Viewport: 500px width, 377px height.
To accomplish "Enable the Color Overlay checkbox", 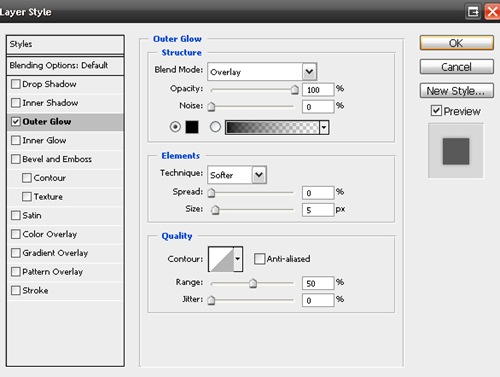I will click(16, 234).
